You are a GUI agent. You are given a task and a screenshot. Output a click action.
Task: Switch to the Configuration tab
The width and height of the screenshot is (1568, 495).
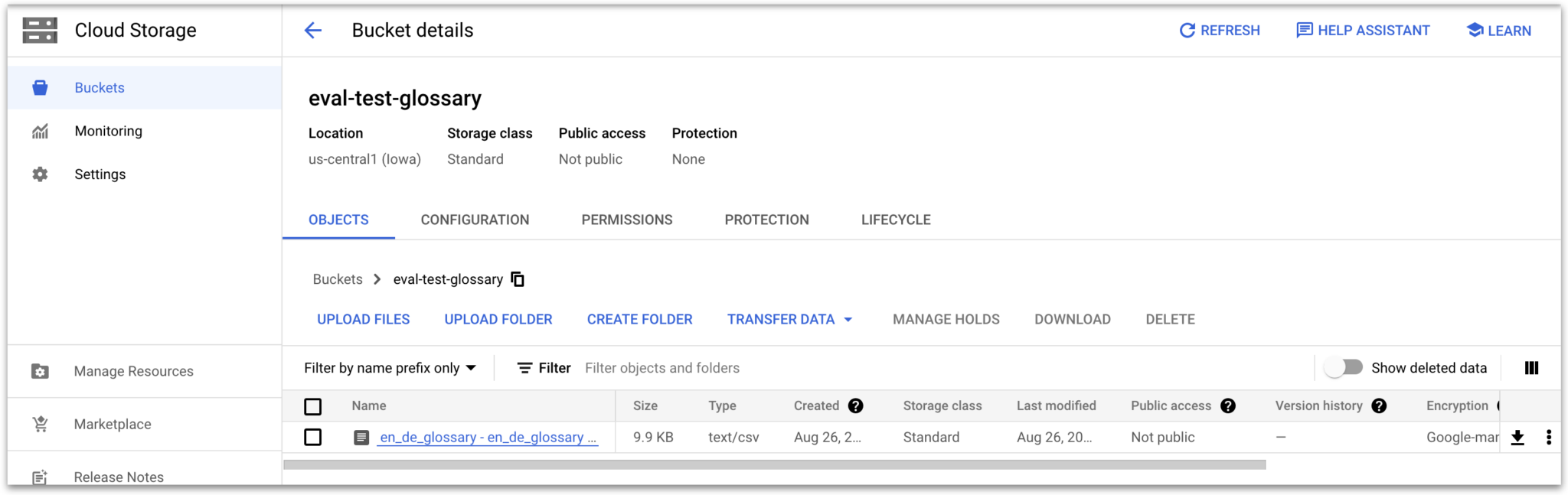(475, 220)
